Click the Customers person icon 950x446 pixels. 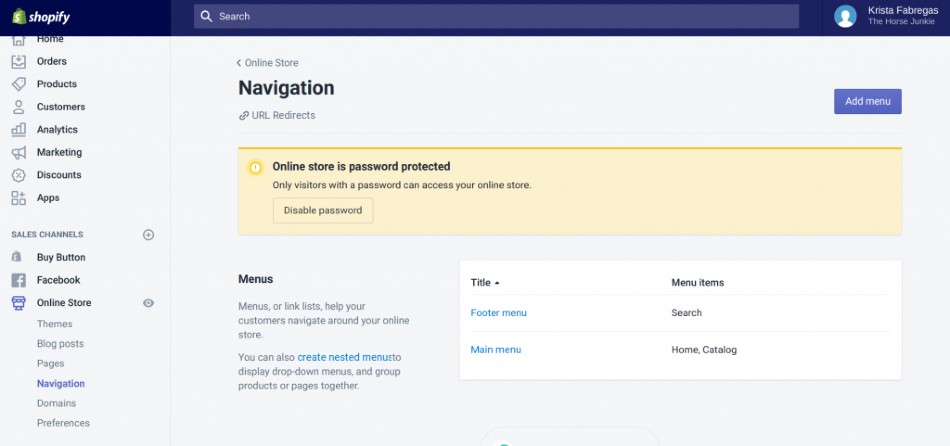18,107
